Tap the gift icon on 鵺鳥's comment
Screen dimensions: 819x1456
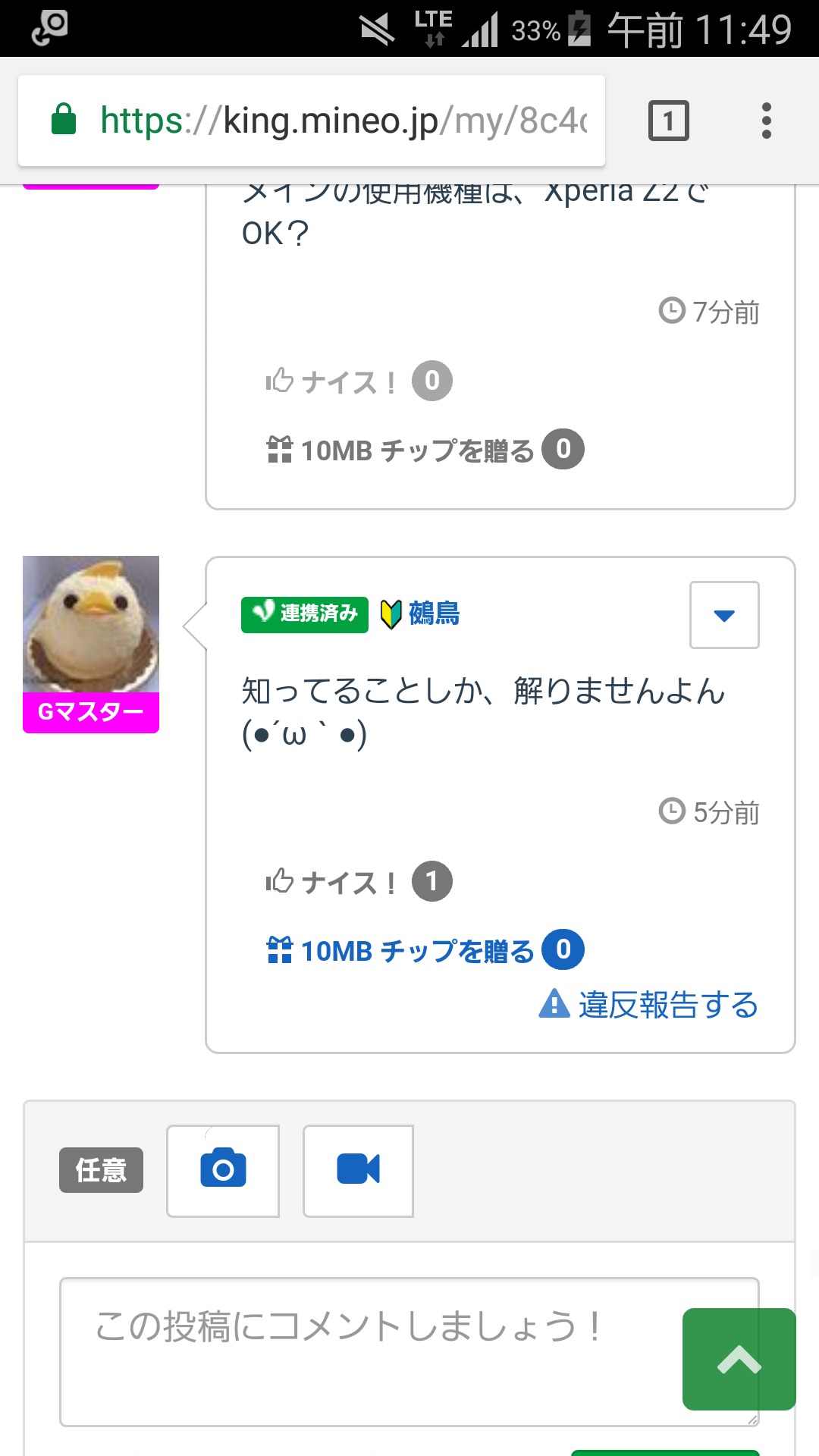point(280,950)
